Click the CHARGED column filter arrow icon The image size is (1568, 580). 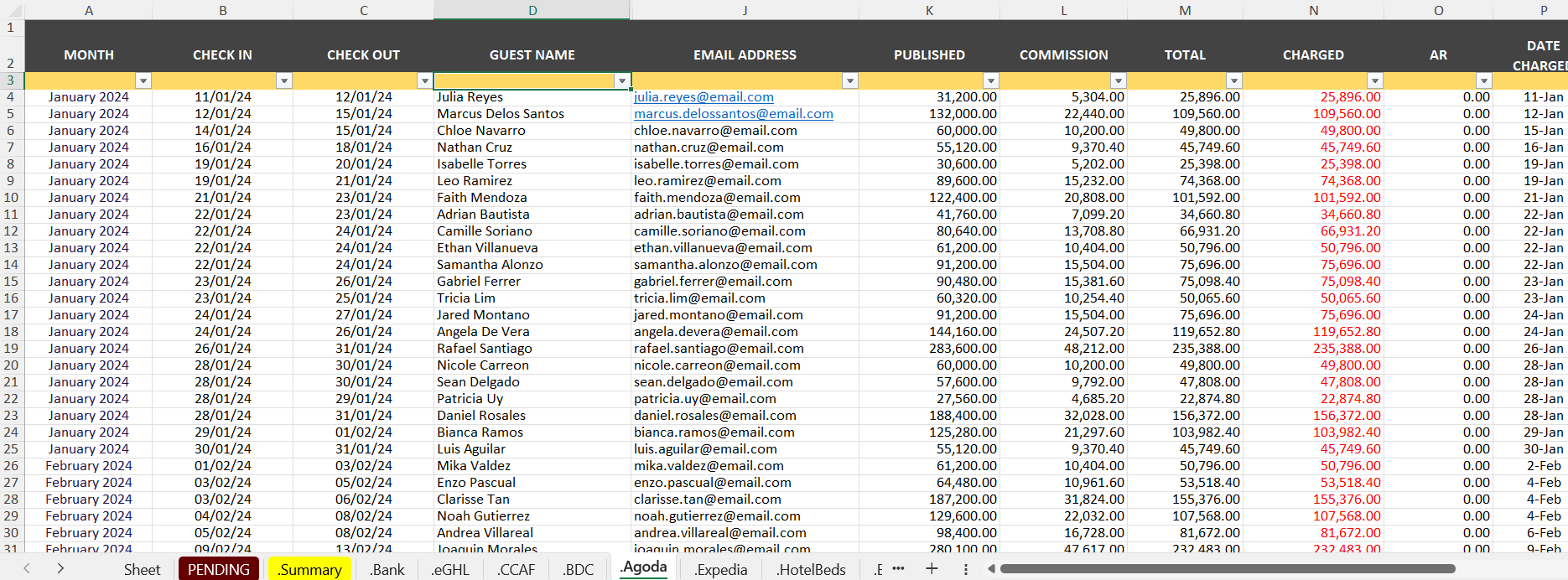(x=1374, y=81)
